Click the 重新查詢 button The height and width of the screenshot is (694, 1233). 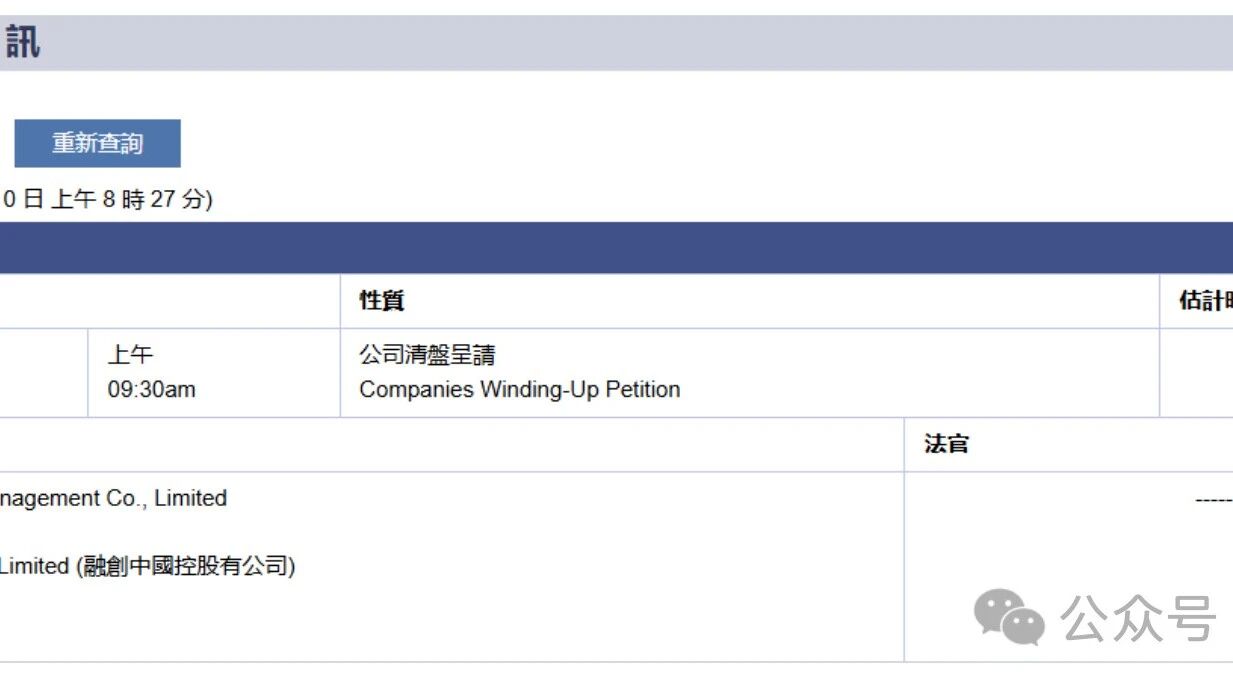tap(97, 143)
